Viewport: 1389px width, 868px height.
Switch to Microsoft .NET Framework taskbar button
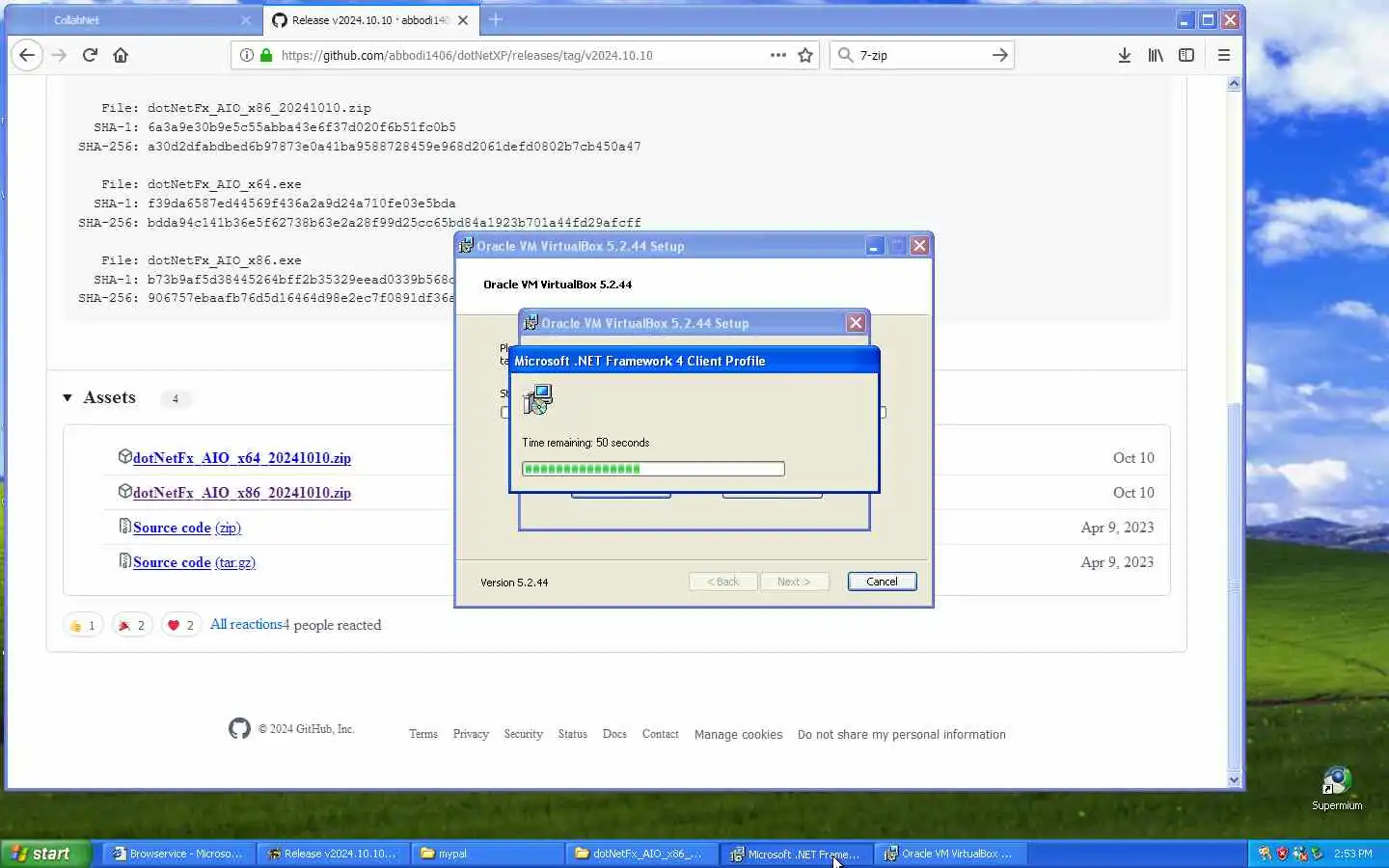coord(797,854)
